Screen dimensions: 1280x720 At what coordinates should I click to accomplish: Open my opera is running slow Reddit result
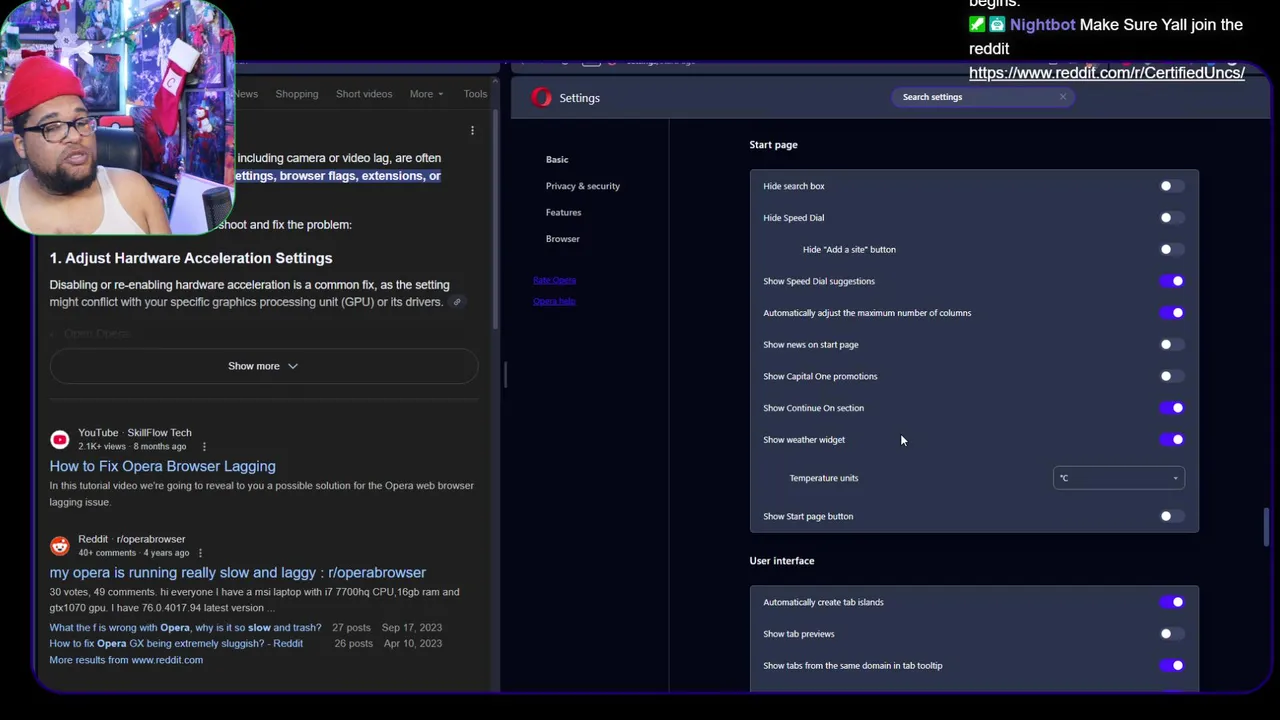[x=238, y=573]
